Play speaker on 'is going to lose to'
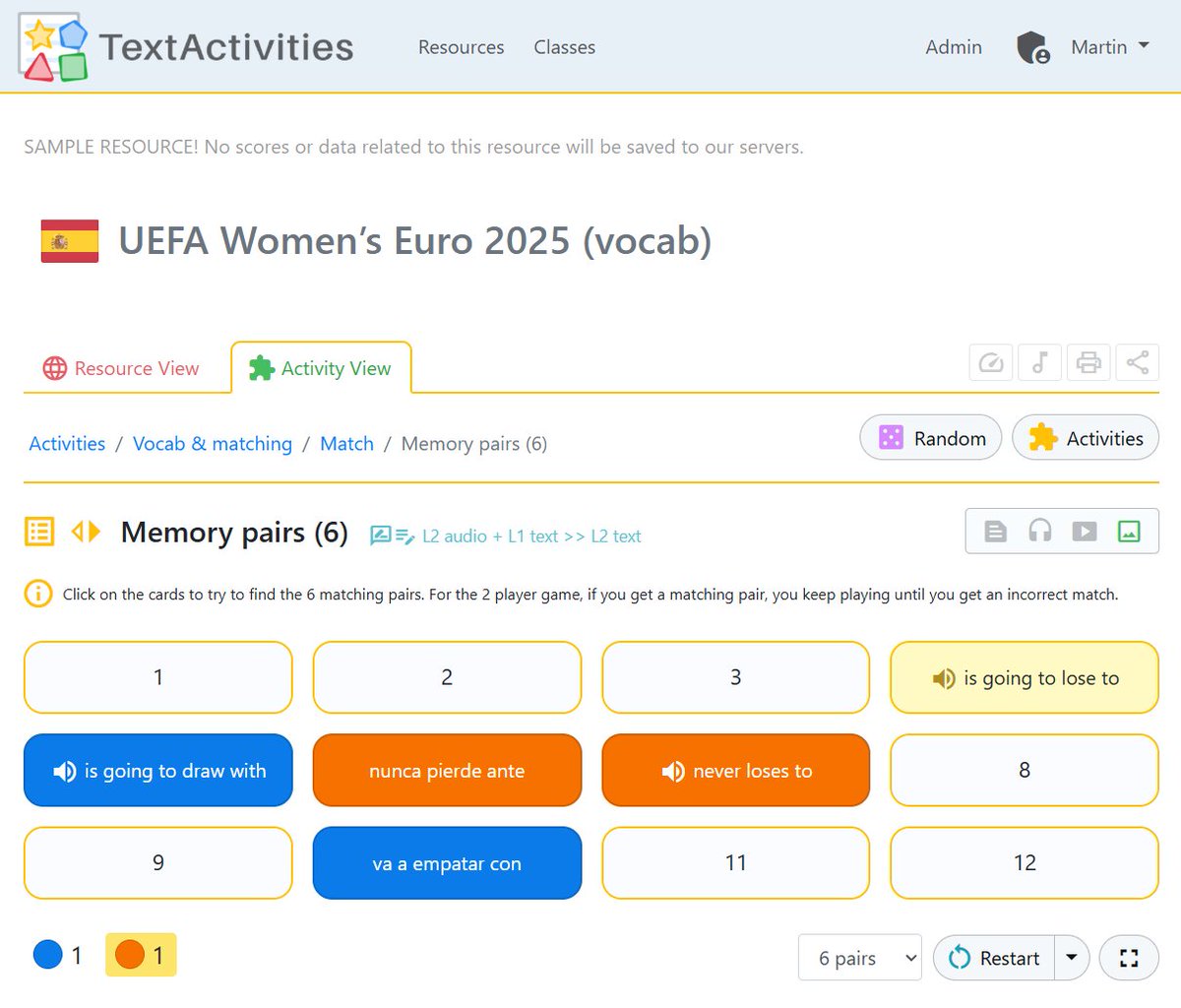The width and height of the screenshot is (1181, 1008). coord(944,678)
